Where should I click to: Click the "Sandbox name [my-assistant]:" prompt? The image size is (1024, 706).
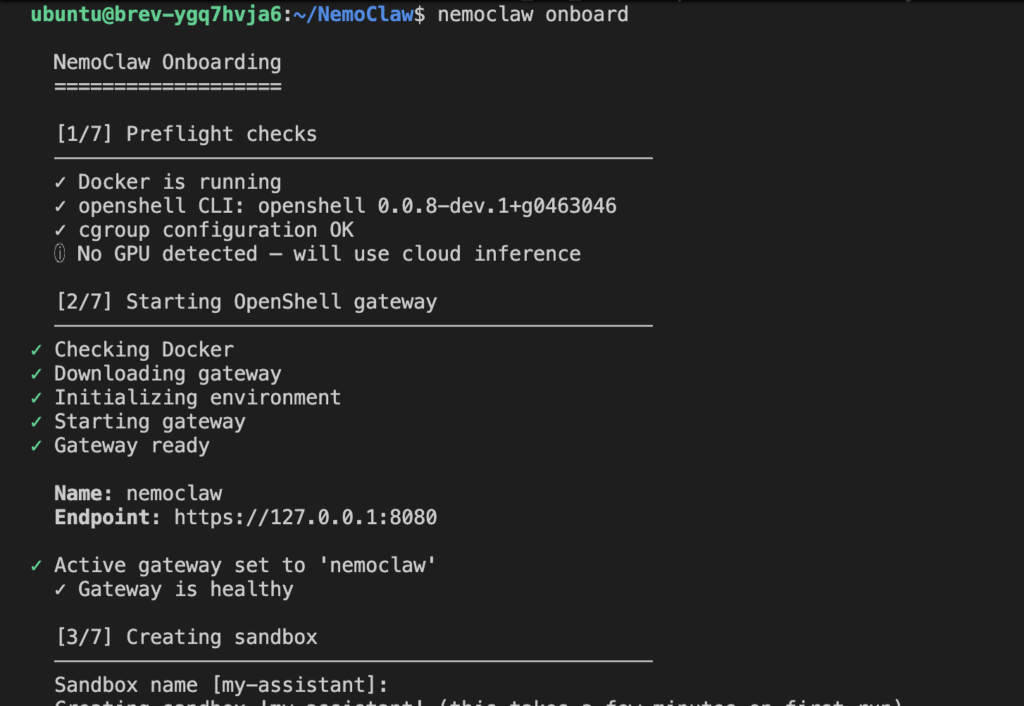coord(220,685)
